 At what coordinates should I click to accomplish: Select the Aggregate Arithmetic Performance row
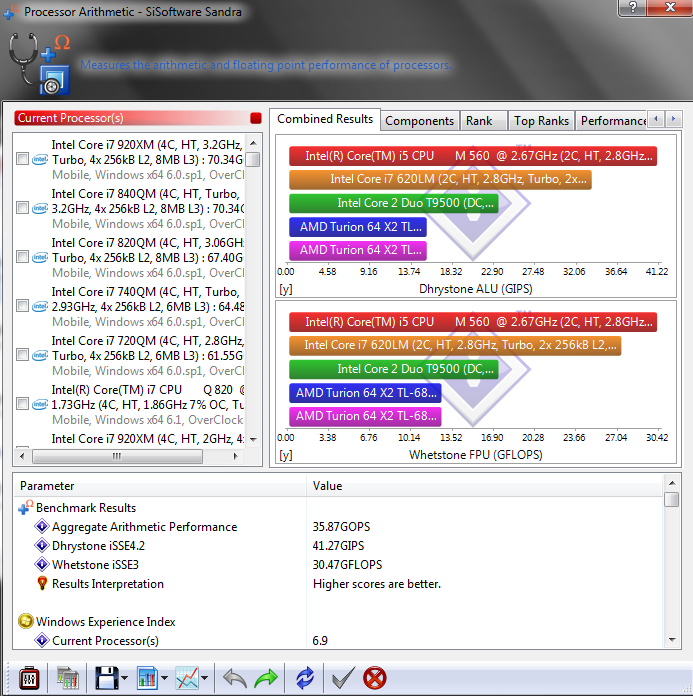pyautogui.click(x=337, y=526)
